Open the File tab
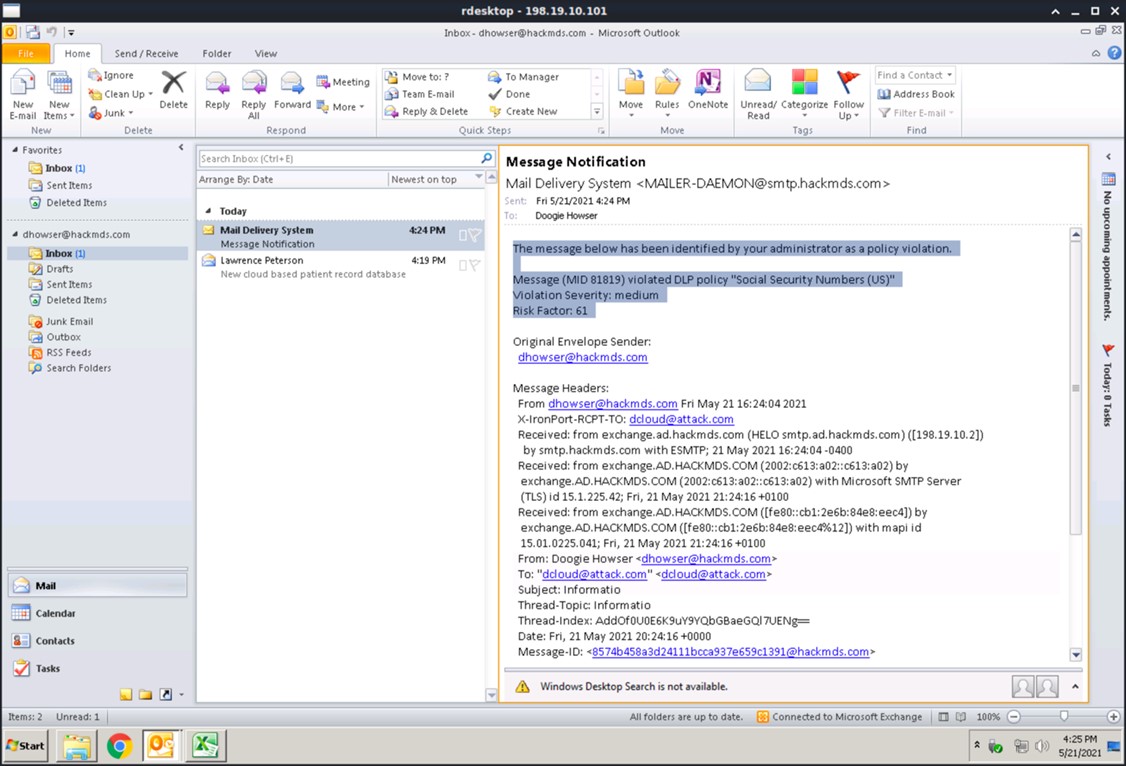 tap(26, 54)
